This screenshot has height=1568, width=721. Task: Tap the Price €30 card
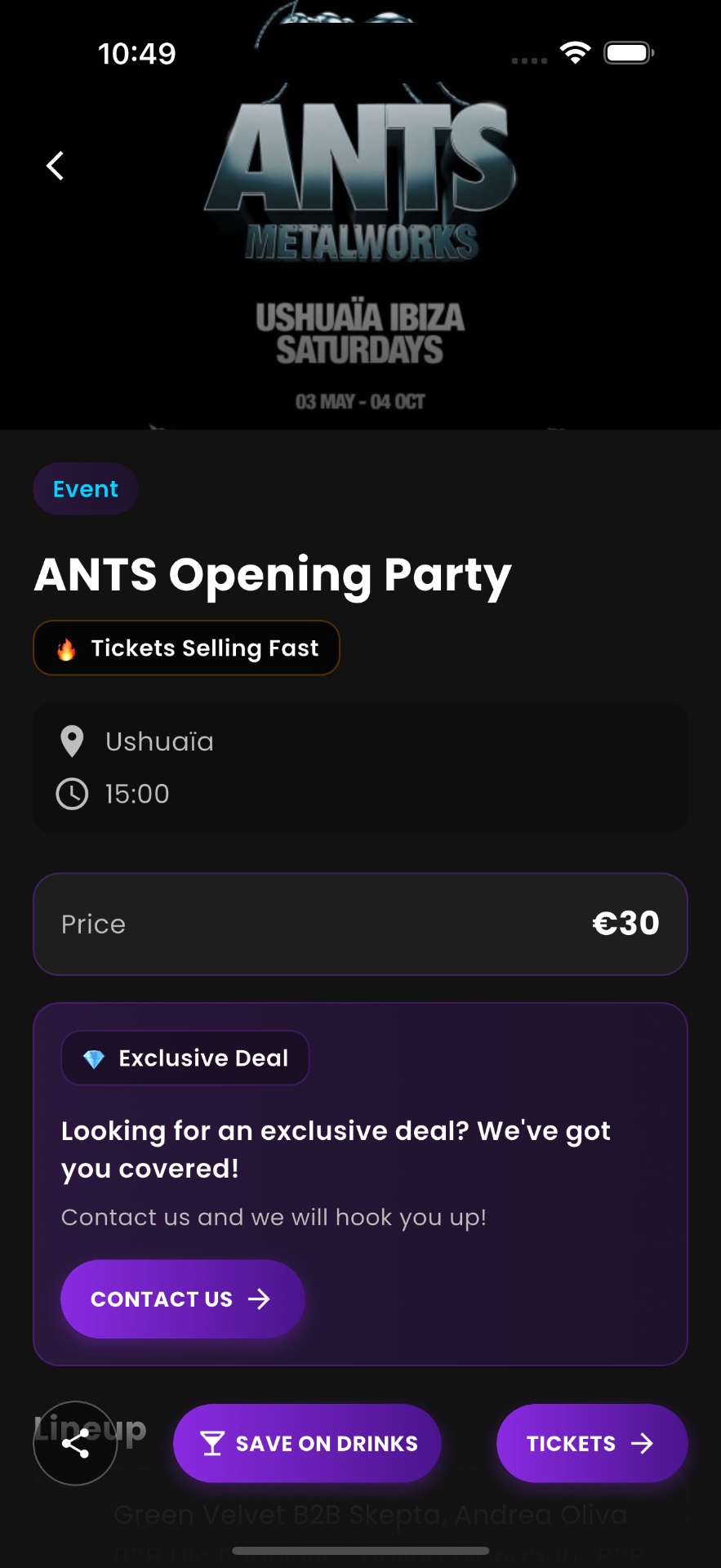360,924
